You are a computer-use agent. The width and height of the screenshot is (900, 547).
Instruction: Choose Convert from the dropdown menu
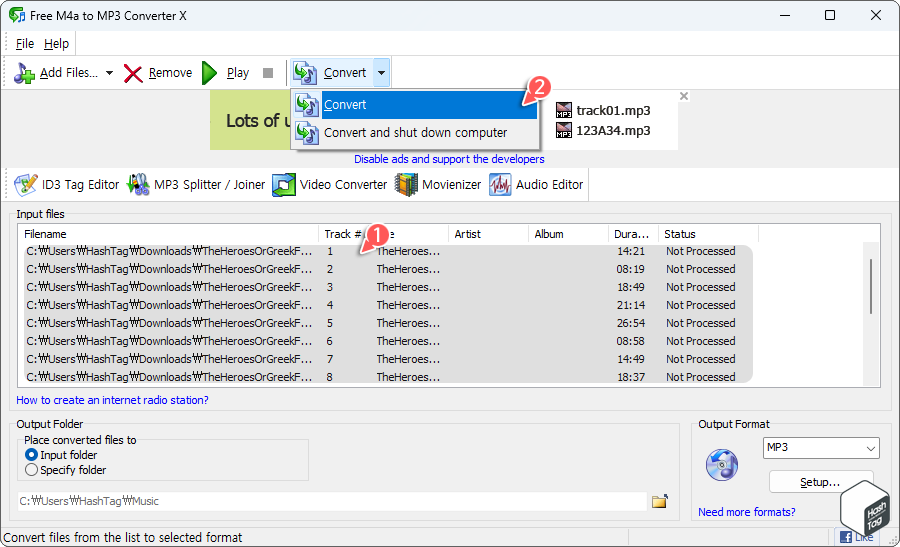coord(416,105)
